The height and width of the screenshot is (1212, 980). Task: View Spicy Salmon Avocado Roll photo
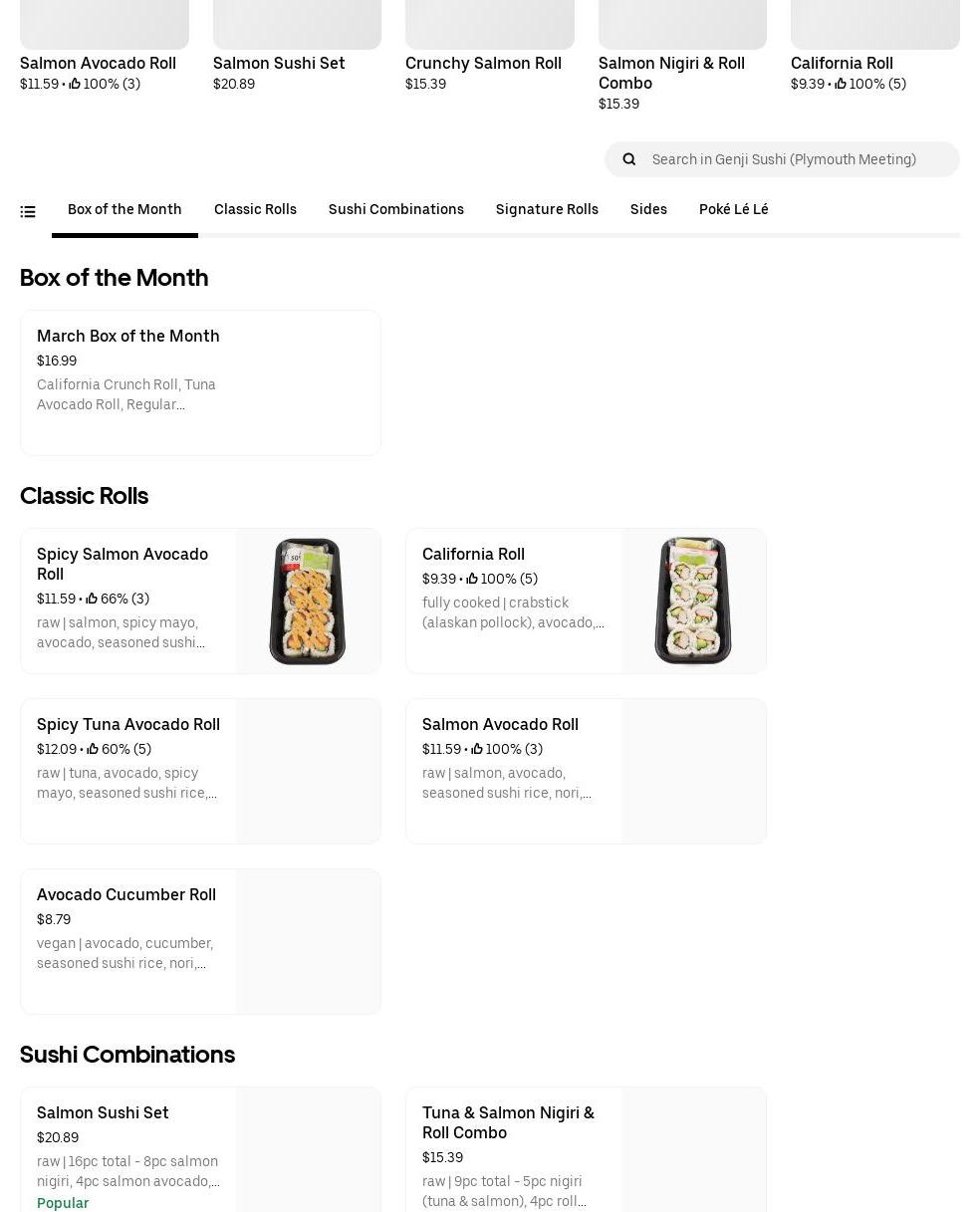tap(307, 601)
